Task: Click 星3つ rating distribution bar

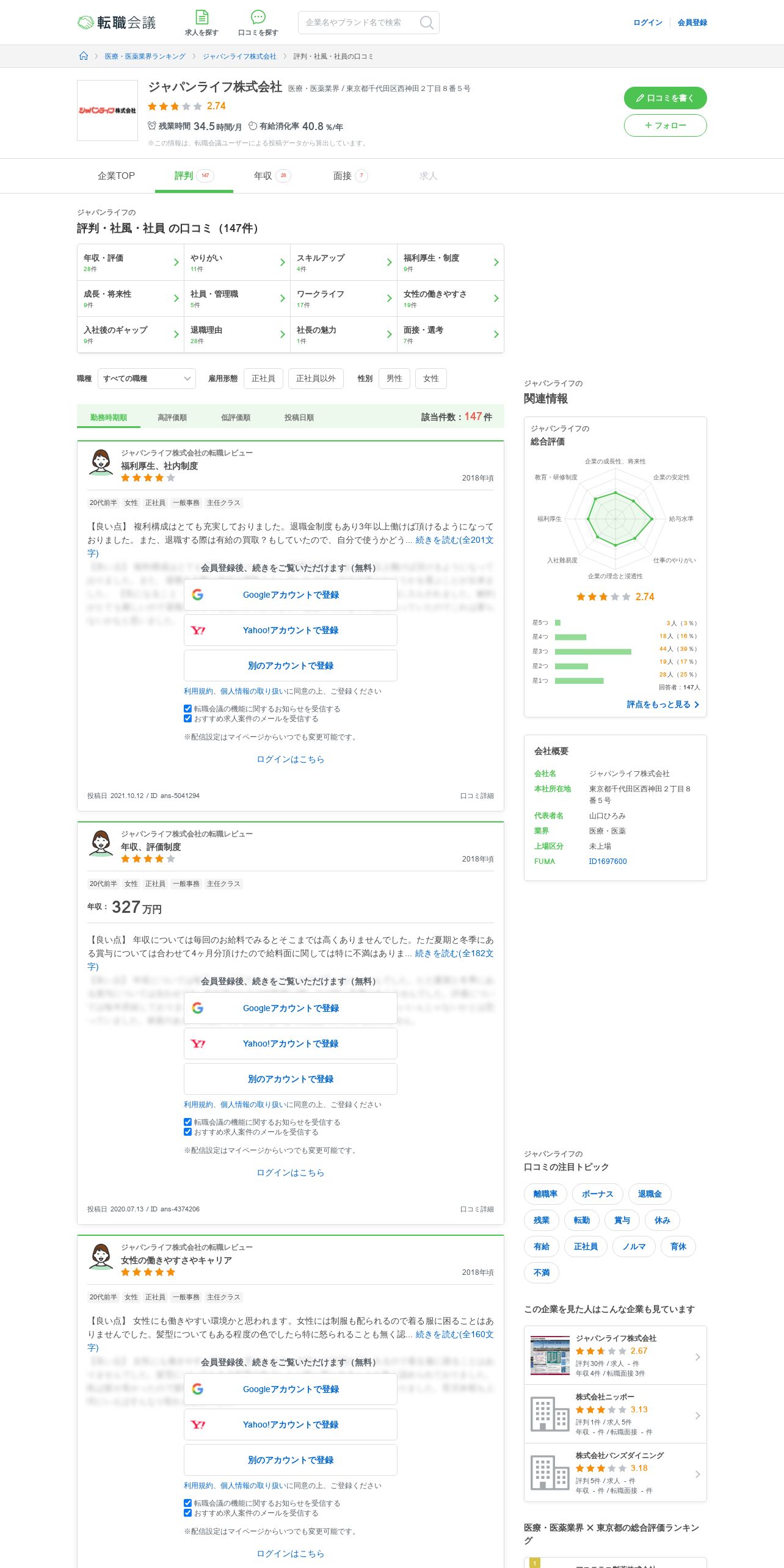Action: click(x=593, y=652)
